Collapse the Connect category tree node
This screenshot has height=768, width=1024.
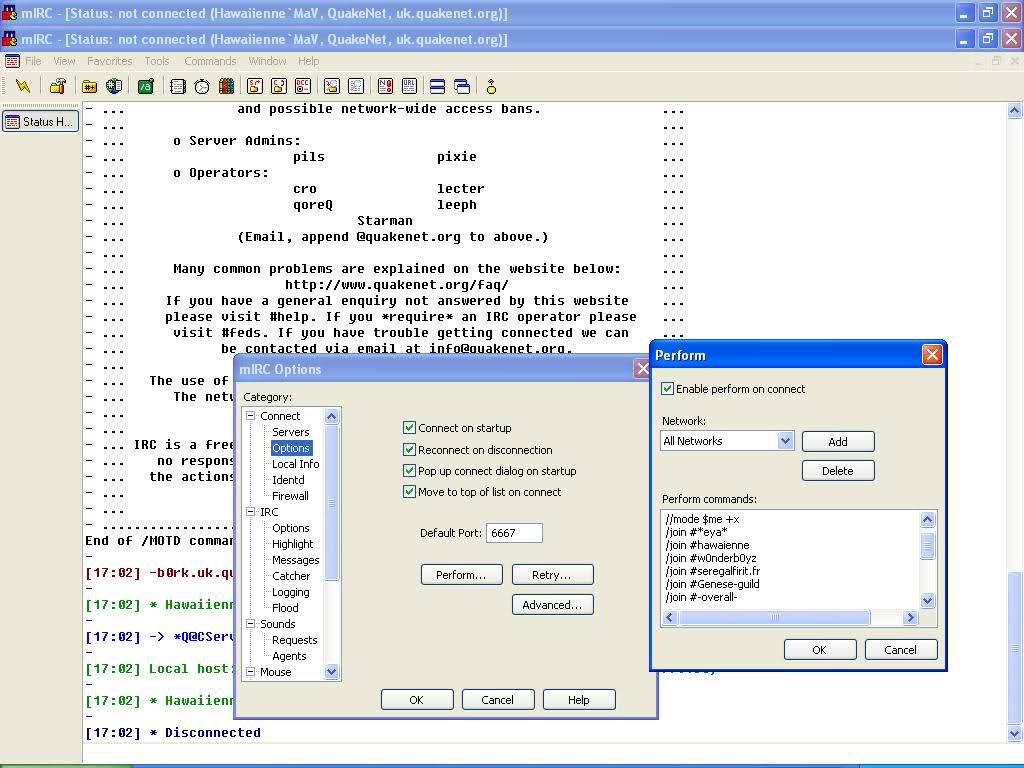250,415
